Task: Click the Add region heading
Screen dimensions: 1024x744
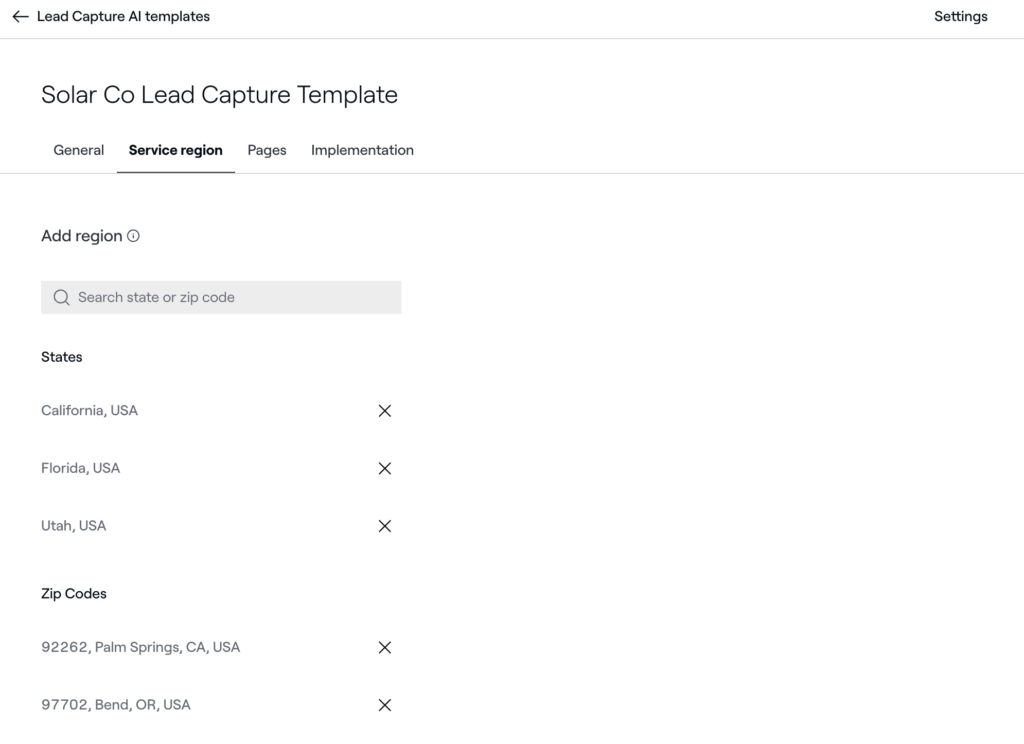Action: click(x=82, y=236)
